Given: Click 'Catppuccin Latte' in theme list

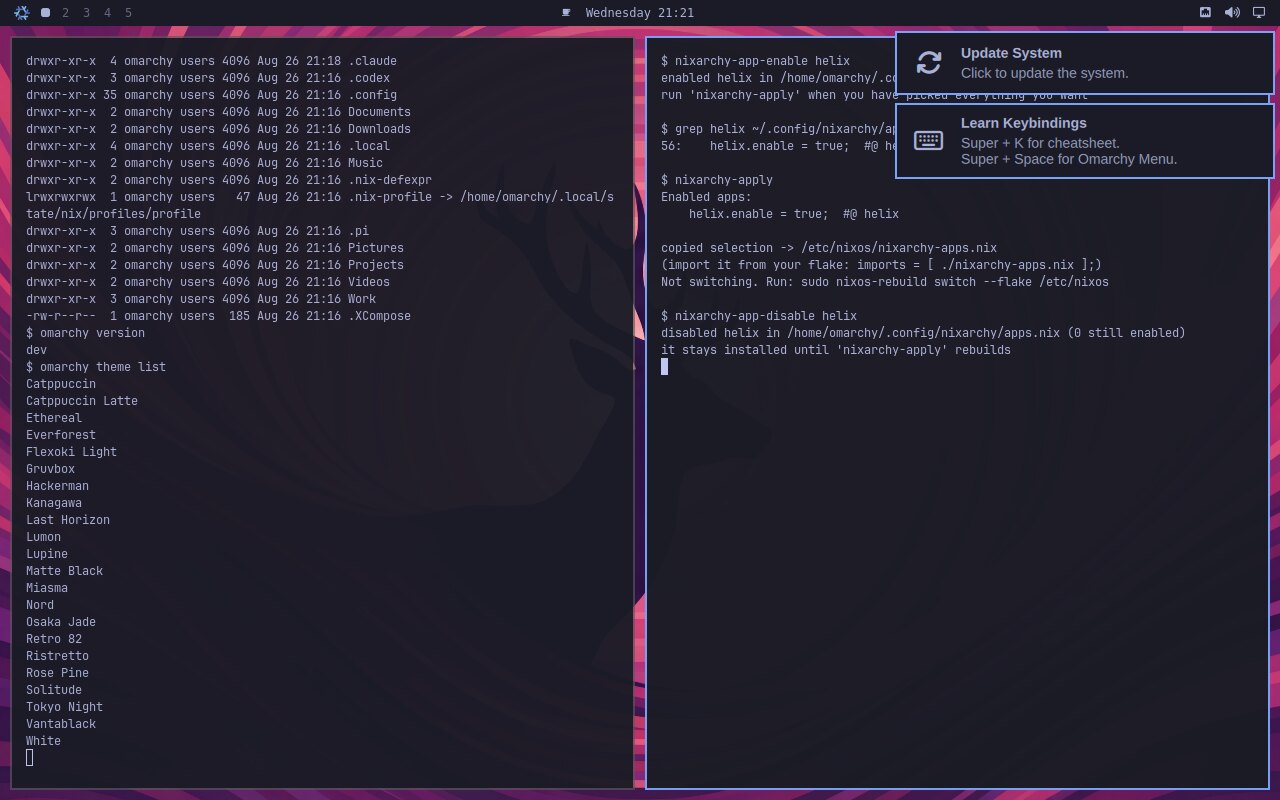Looking at the screenshot, I should point(82,401).
